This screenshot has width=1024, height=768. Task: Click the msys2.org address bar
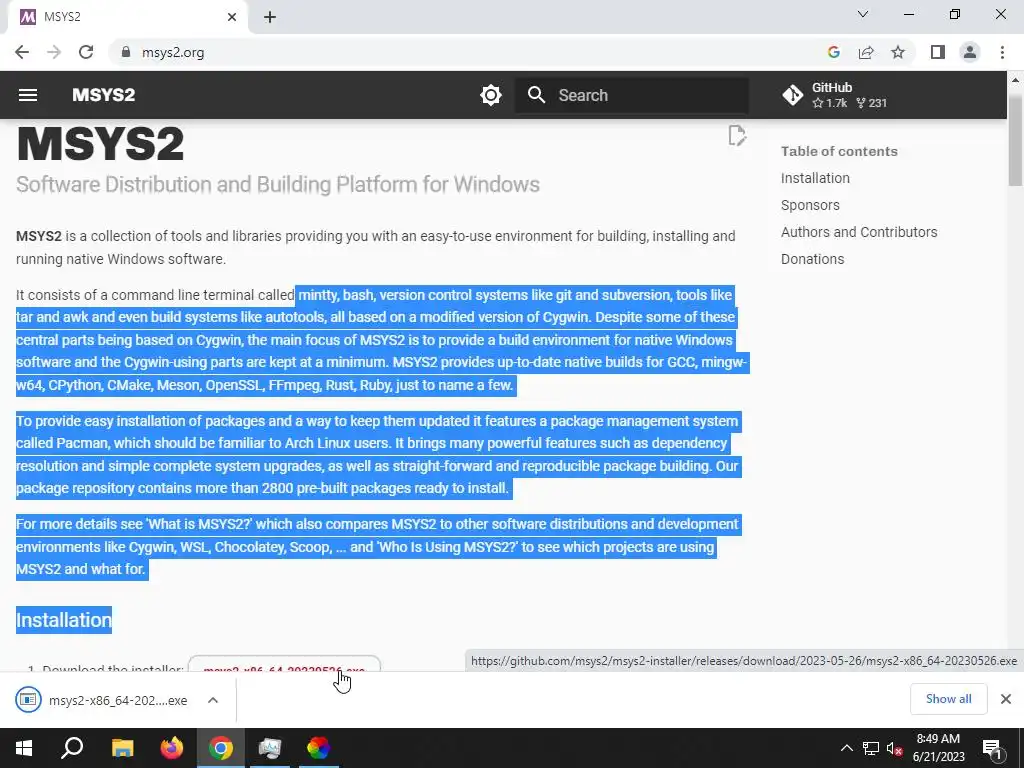(173, 52)
